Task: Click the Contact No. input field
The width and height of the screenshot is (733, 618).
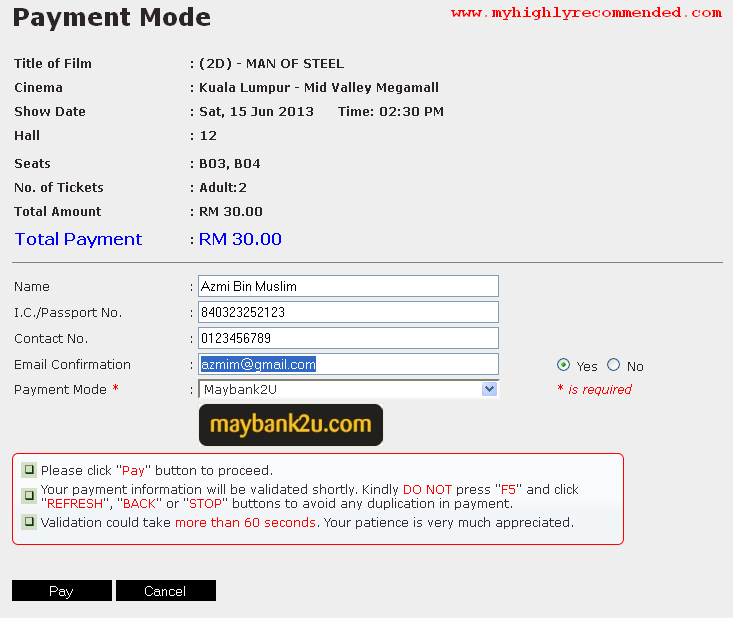Action: click(x=348, y=338)
